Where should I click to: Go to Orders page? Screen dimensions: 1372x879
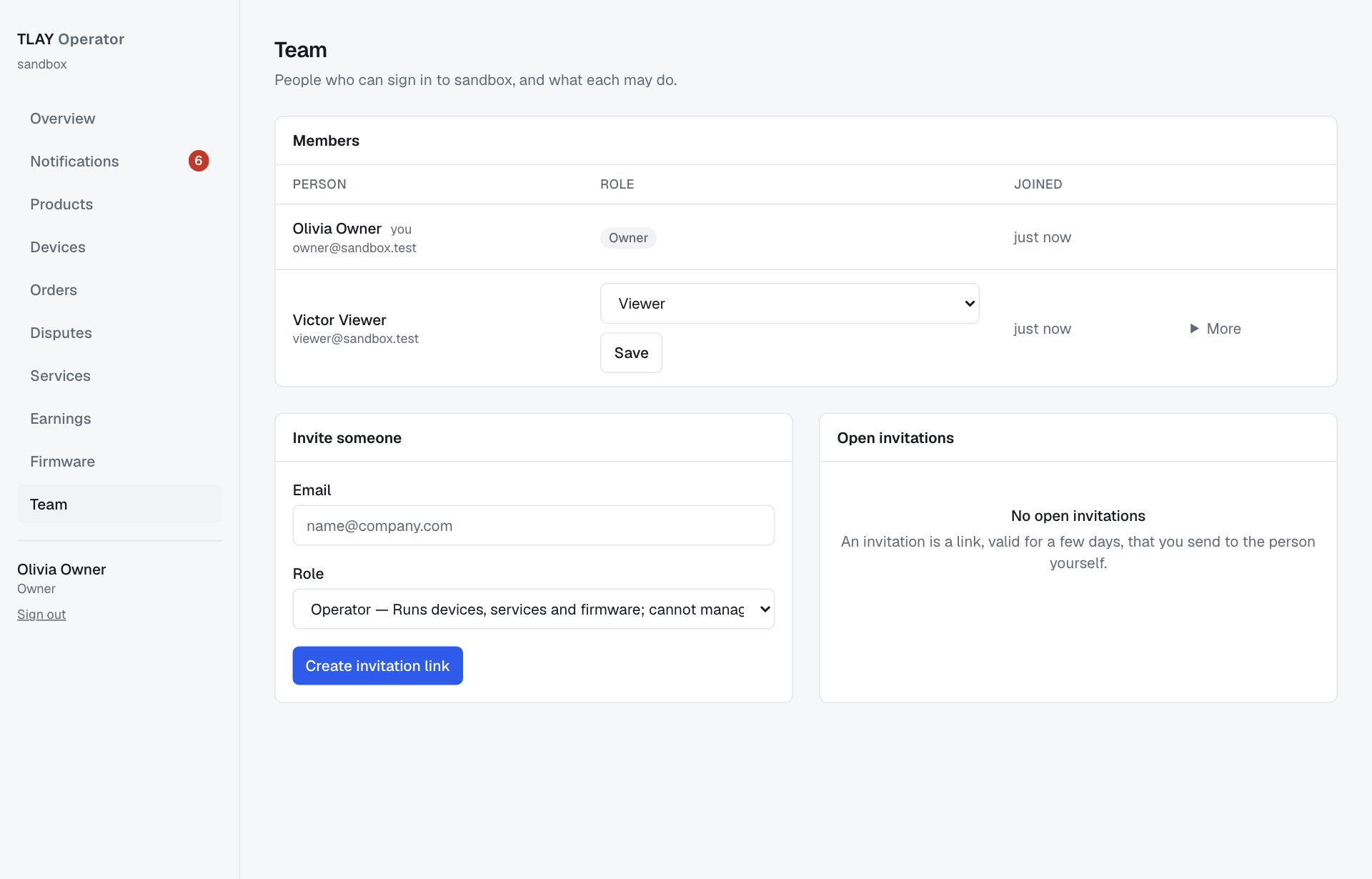[119, 290]
